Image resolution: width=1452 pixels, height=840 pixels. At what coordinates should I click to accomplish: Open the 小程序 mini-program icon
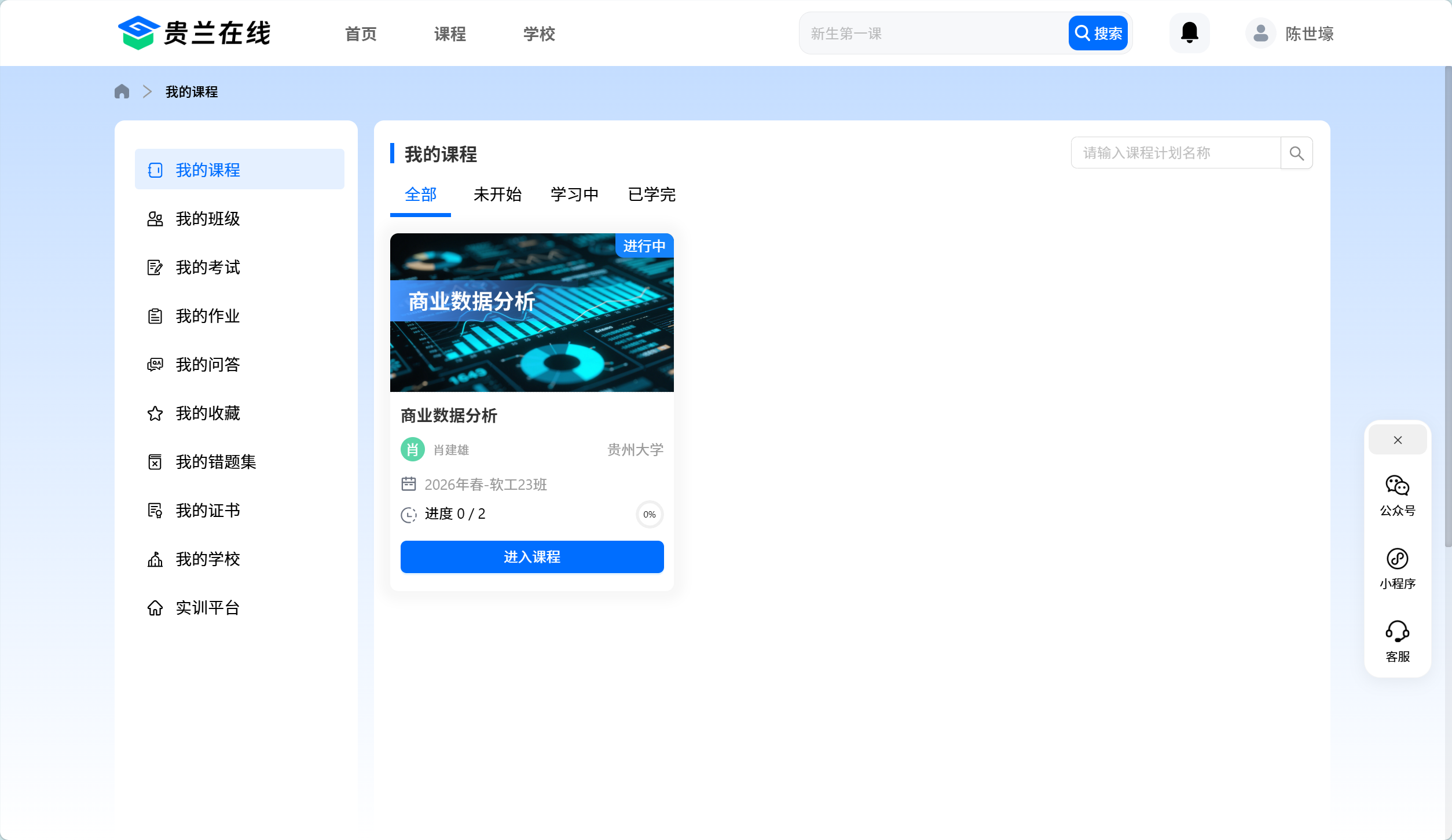tap(1397, 559)
